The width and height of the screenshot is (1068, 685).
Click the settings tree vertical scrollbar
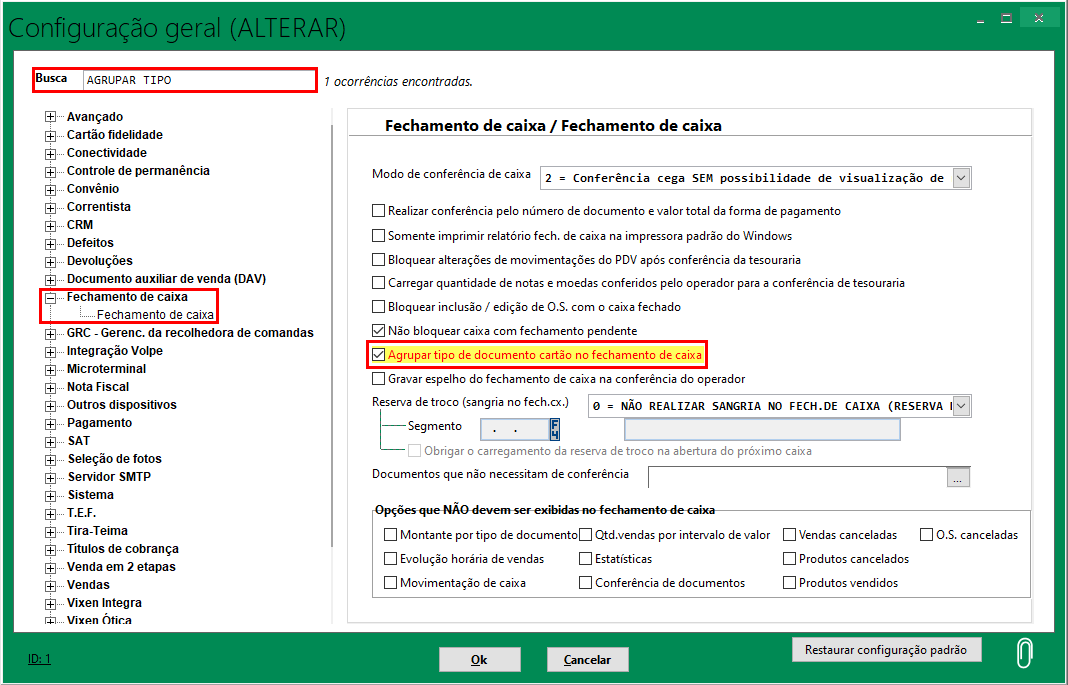(332, 334)
